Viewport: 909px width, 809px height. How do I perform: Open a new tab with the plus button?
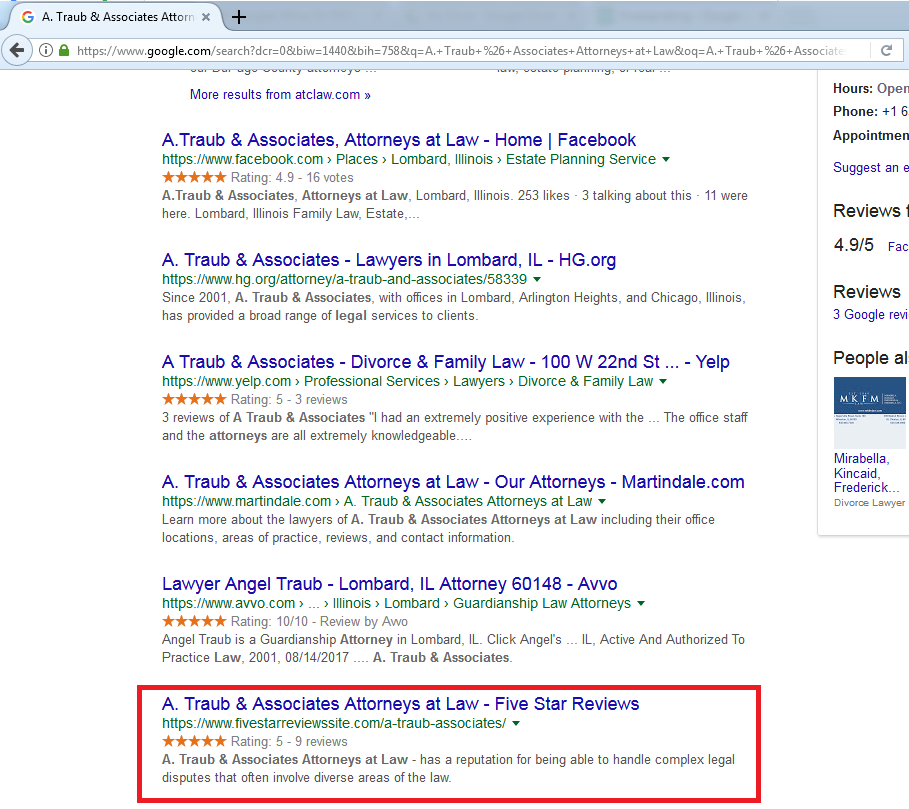pyautogui.click(x=239, y=17)
